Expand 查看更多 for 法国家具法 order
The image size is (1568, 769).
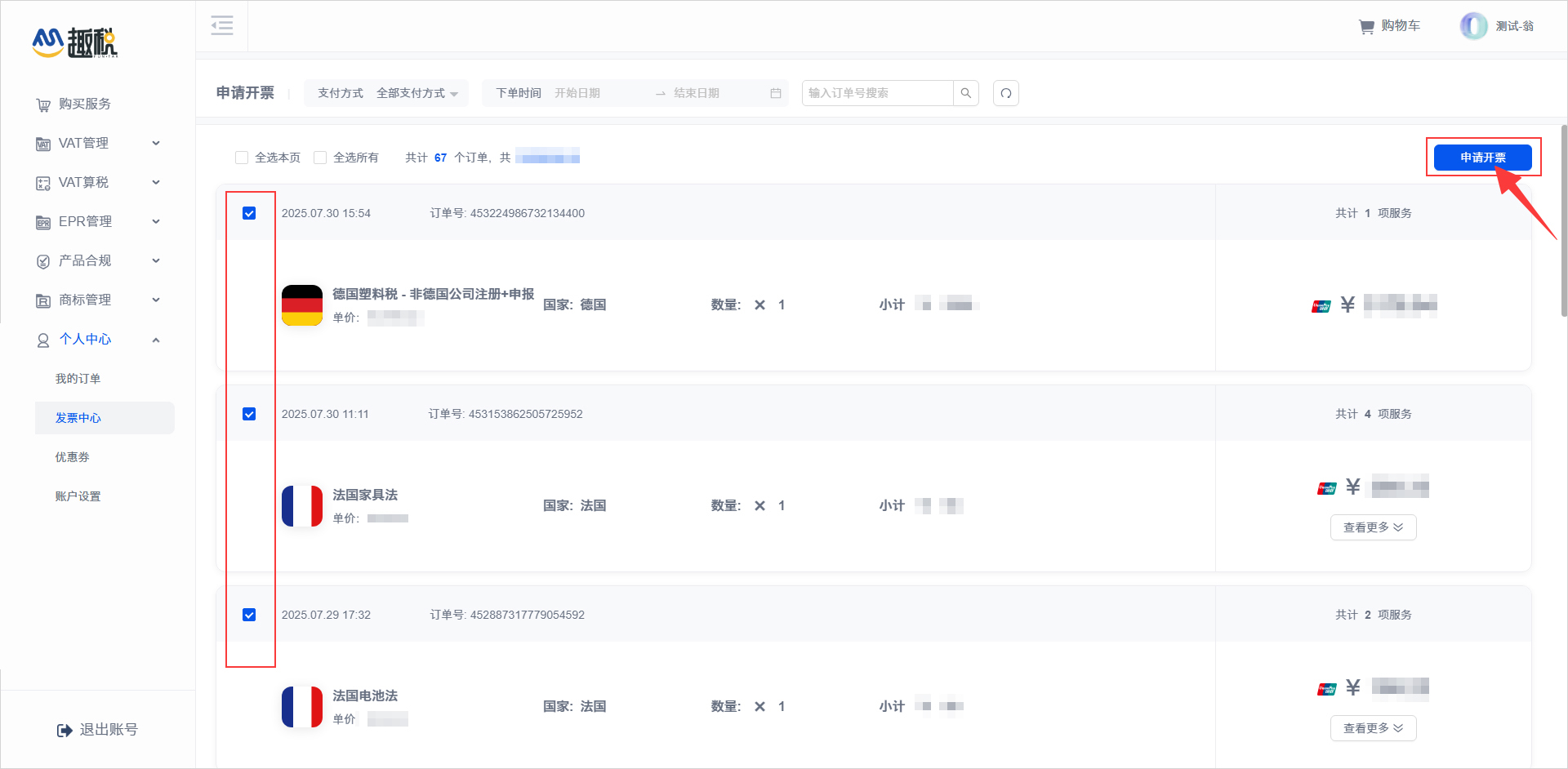click(1373, 527)
